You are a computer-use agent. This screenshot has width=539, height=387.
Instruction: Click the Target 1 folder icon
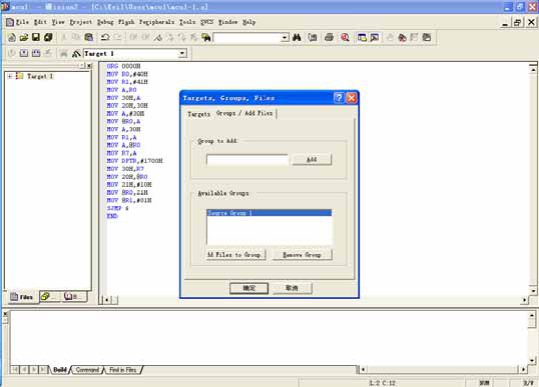point(20,76)
